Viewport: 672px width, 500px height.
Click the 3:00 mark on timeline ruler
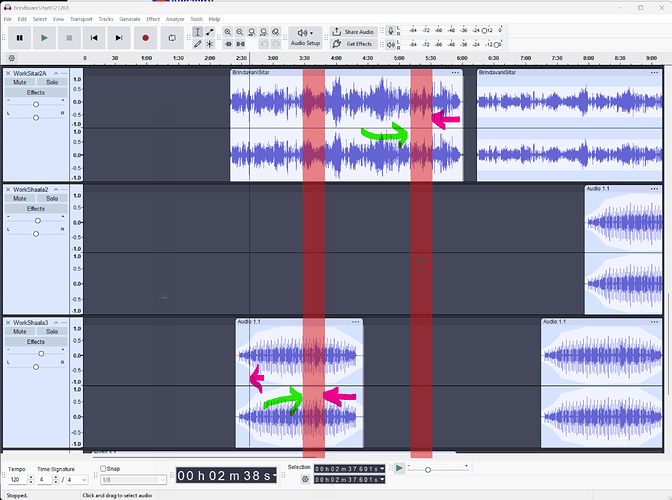(273, 58)
